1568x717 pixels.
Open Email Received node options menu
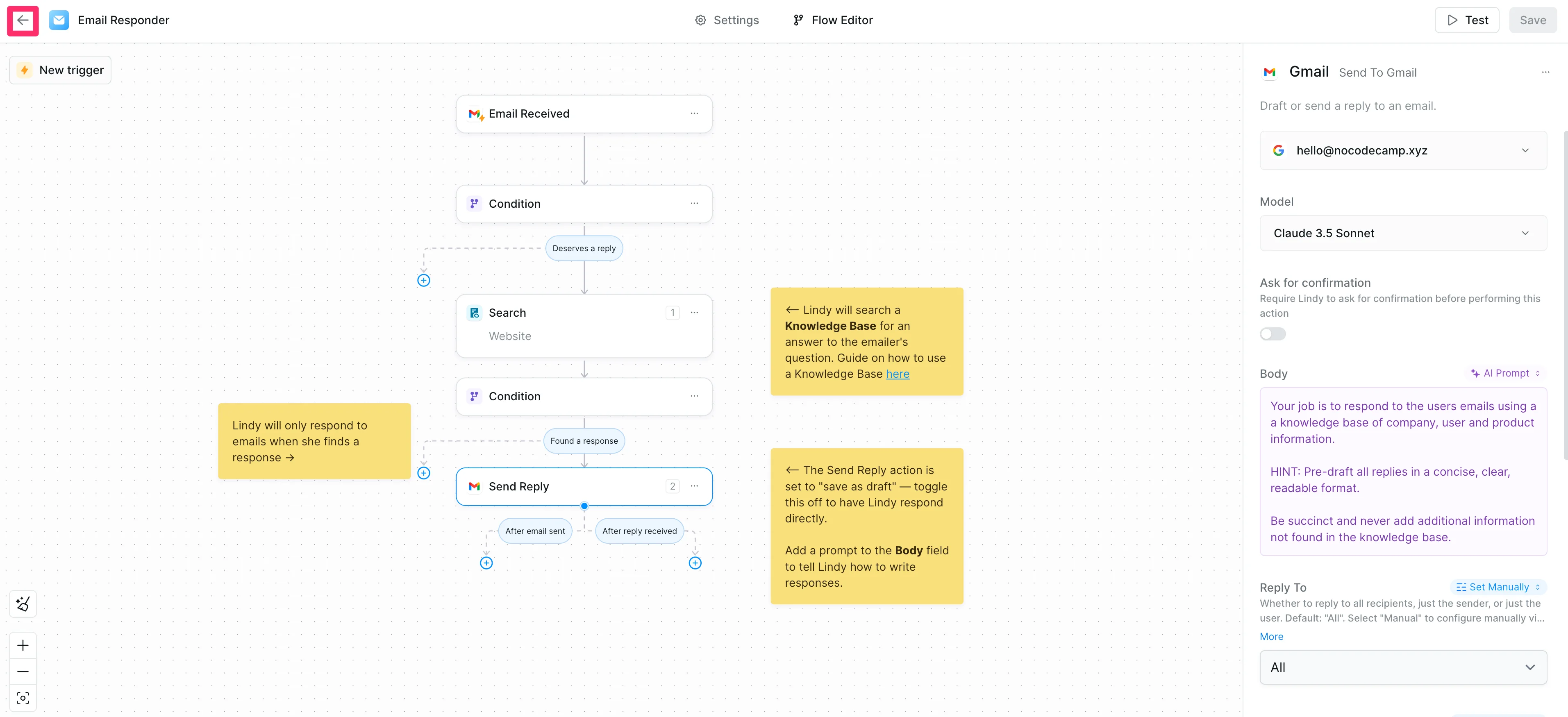tap(694, 114)
